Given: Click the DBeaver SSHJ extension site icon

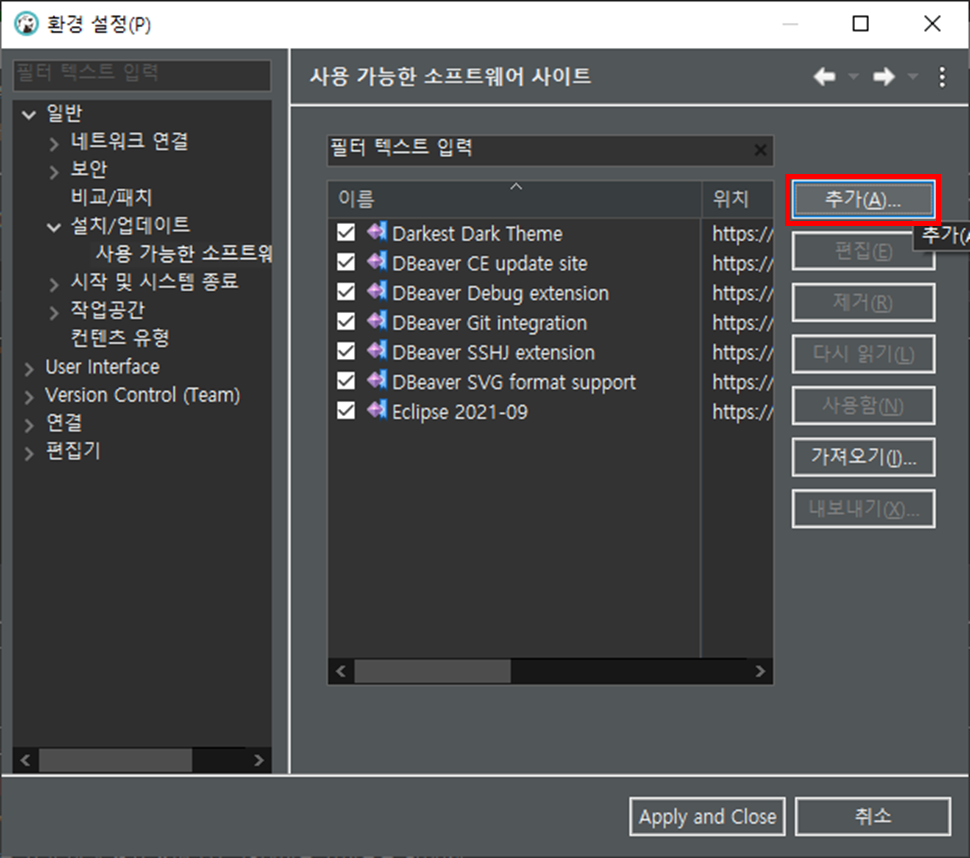Looking at the screenshot, I should click(x=377, y=351).
